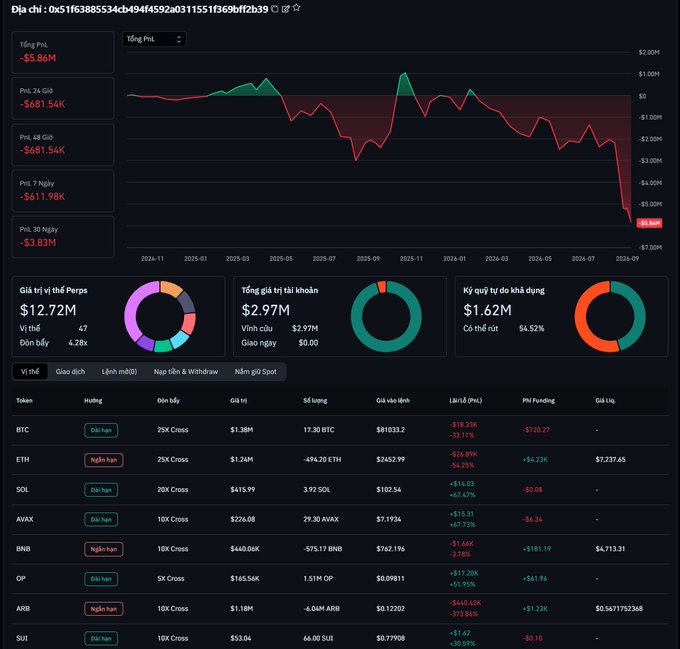Click the ETH token name

coord(23,460)
